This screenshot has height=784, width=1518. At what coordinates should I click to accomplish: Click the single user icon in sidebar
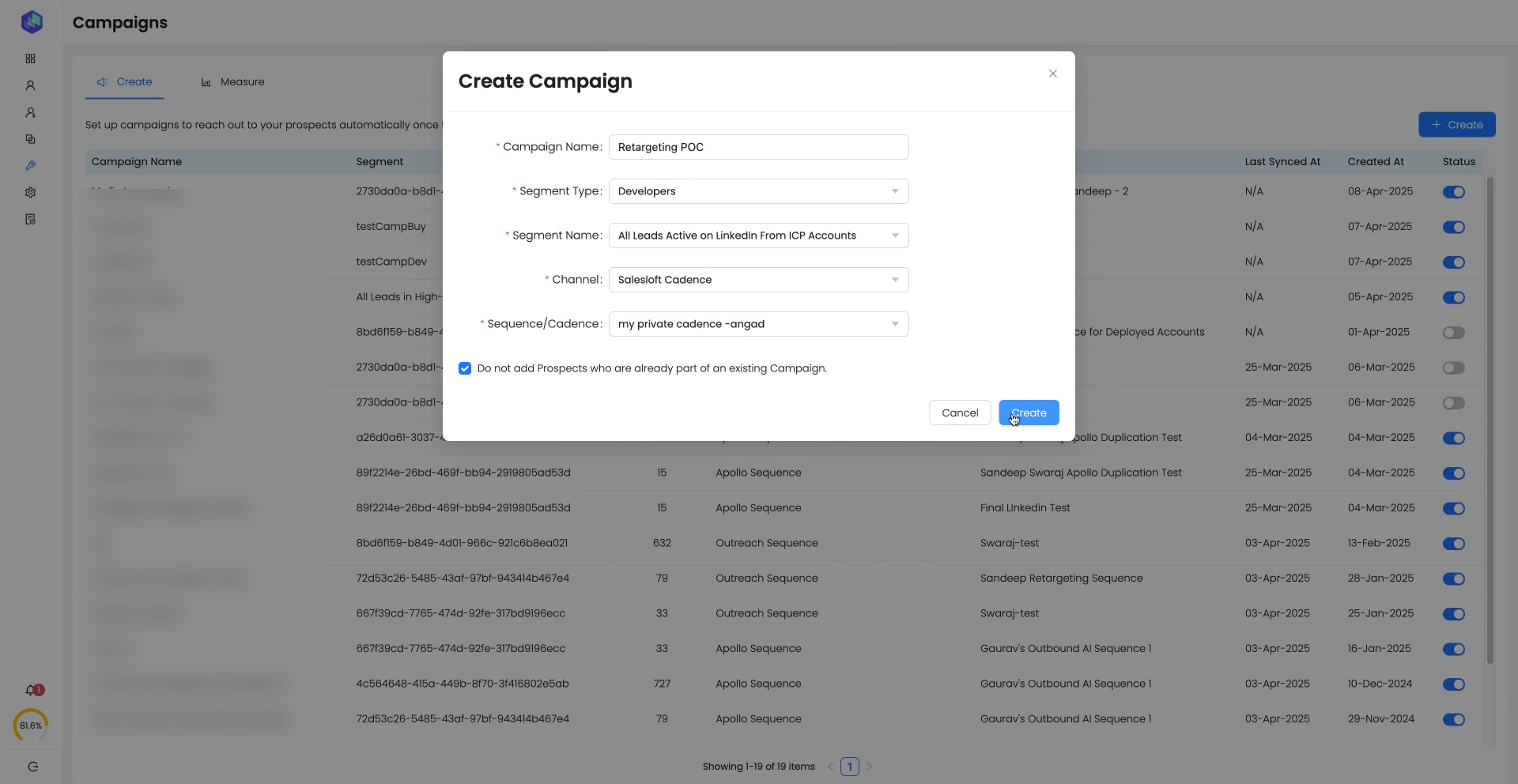click(x=30, y=85)
